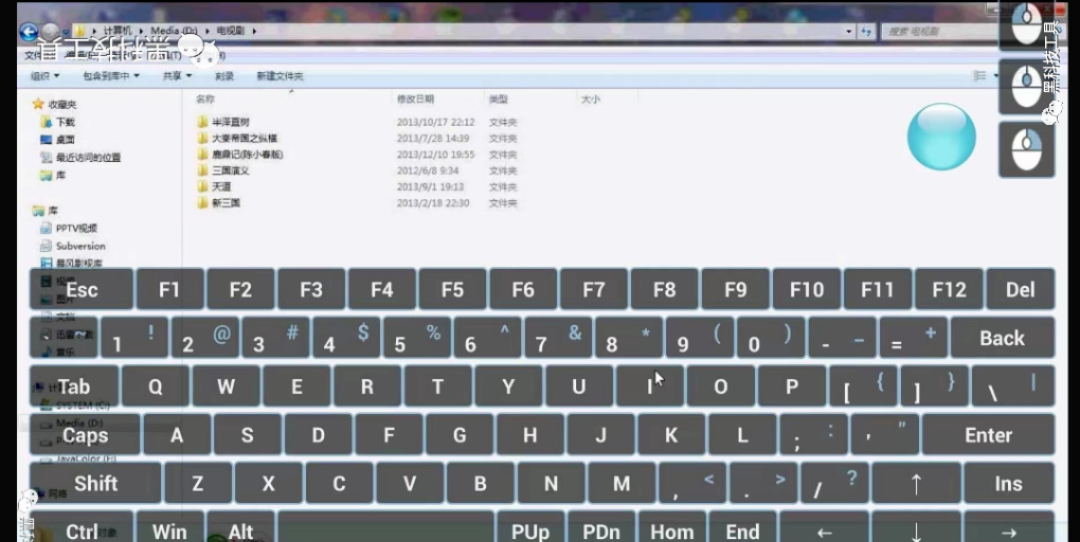Image resolution: width=1080 pixels, height=542 pixels.
Task: Sort by the 类型 column header
Action: (498, 99)
